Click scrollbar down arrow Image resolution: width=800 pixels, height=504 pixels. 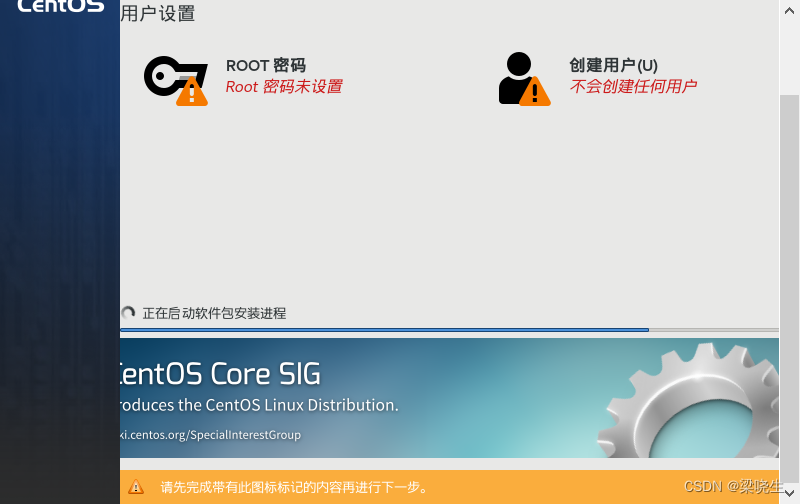(x=789, y=493)
